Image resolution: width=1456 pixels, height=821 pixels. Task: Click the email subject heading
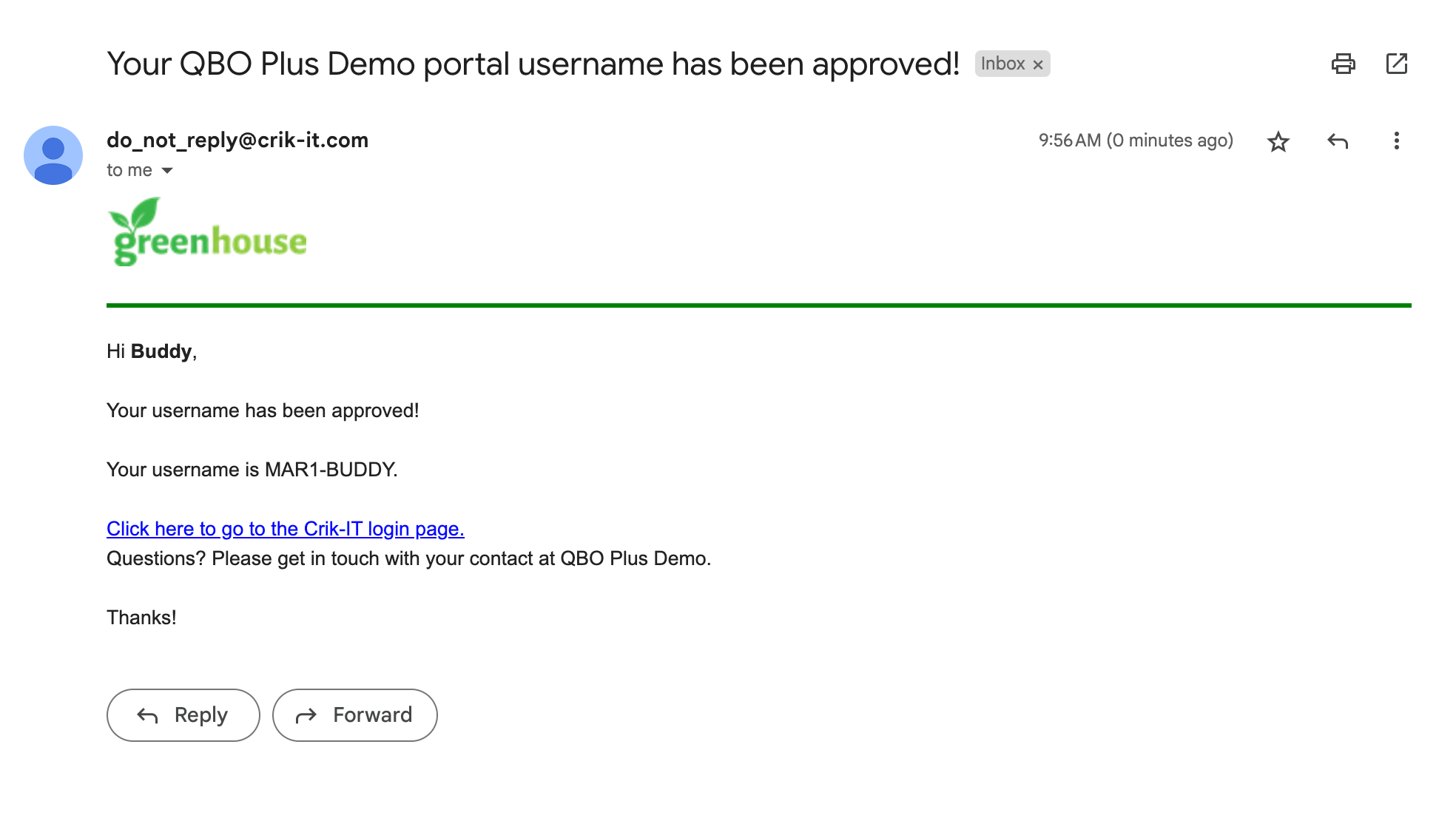tap(533, 64)
